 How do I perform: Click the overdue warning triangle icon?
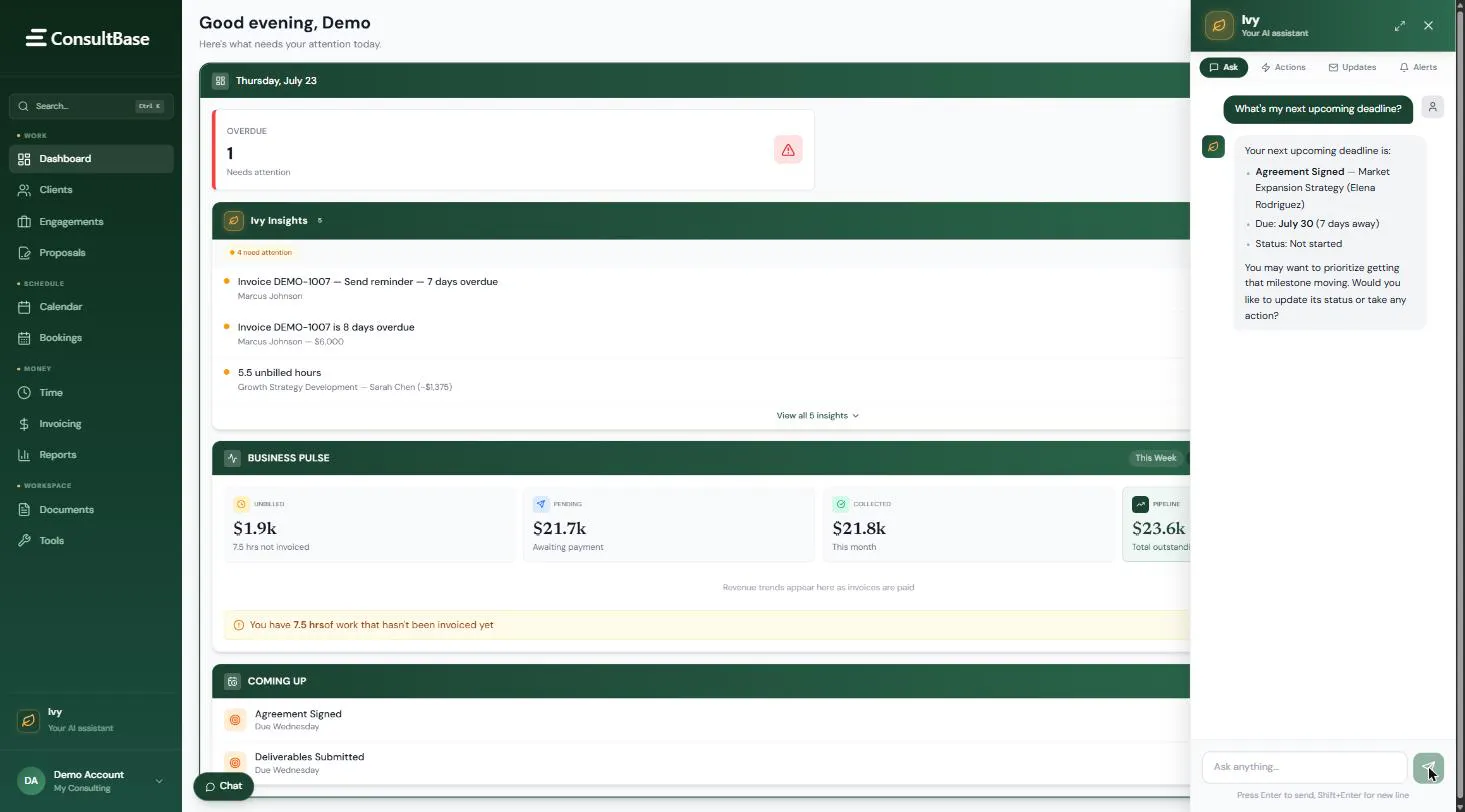click(x=788, y=150)
